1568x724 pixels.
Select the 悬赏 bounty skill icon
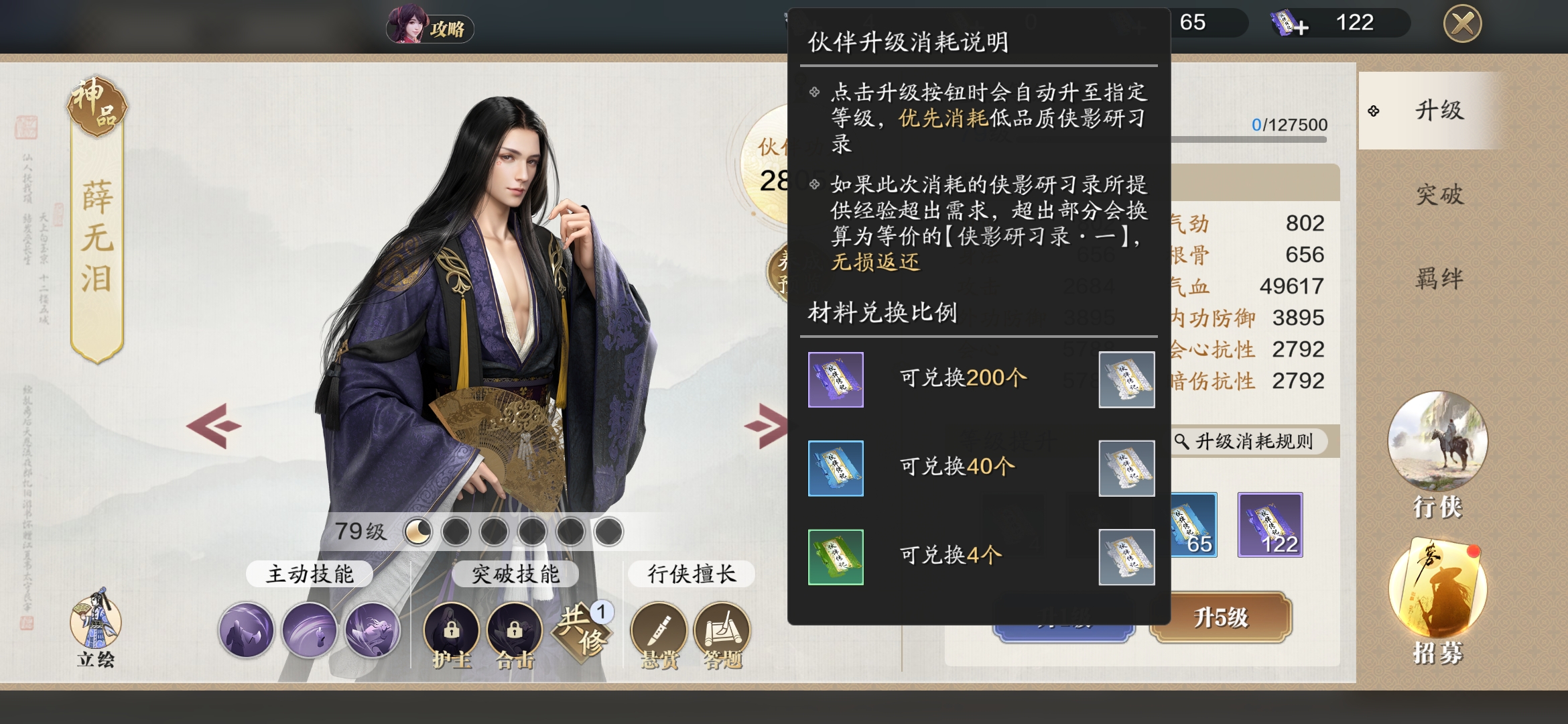(x=659, y=636)
